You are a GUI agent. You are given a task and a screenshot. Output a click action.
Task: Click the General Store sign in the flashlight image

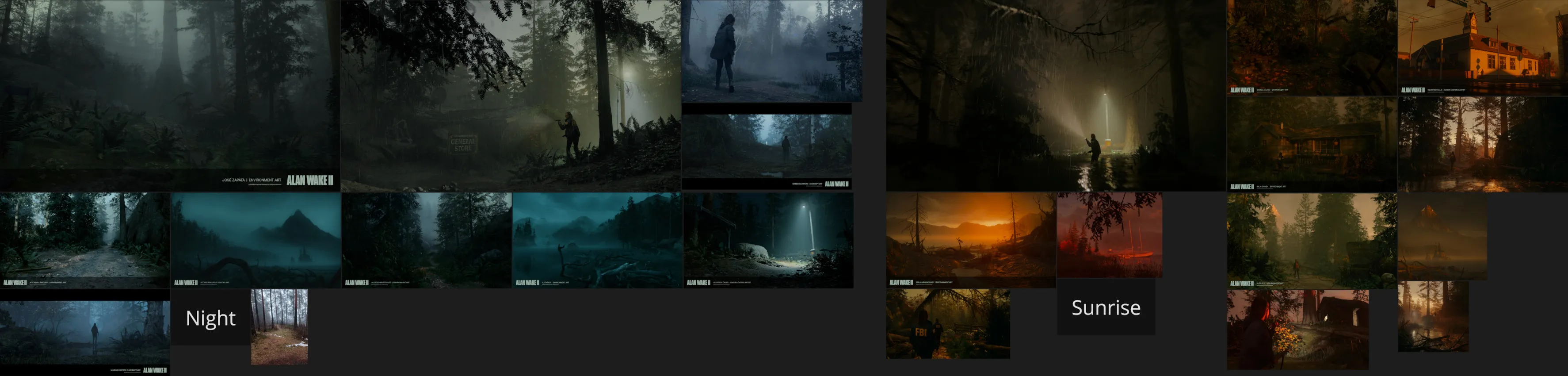coord(462,144)
